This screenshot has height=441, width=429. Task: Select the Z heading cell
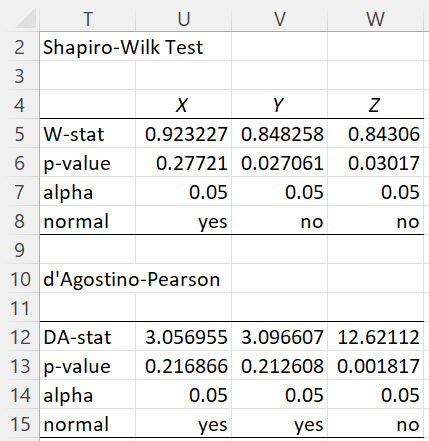point(375,104)
